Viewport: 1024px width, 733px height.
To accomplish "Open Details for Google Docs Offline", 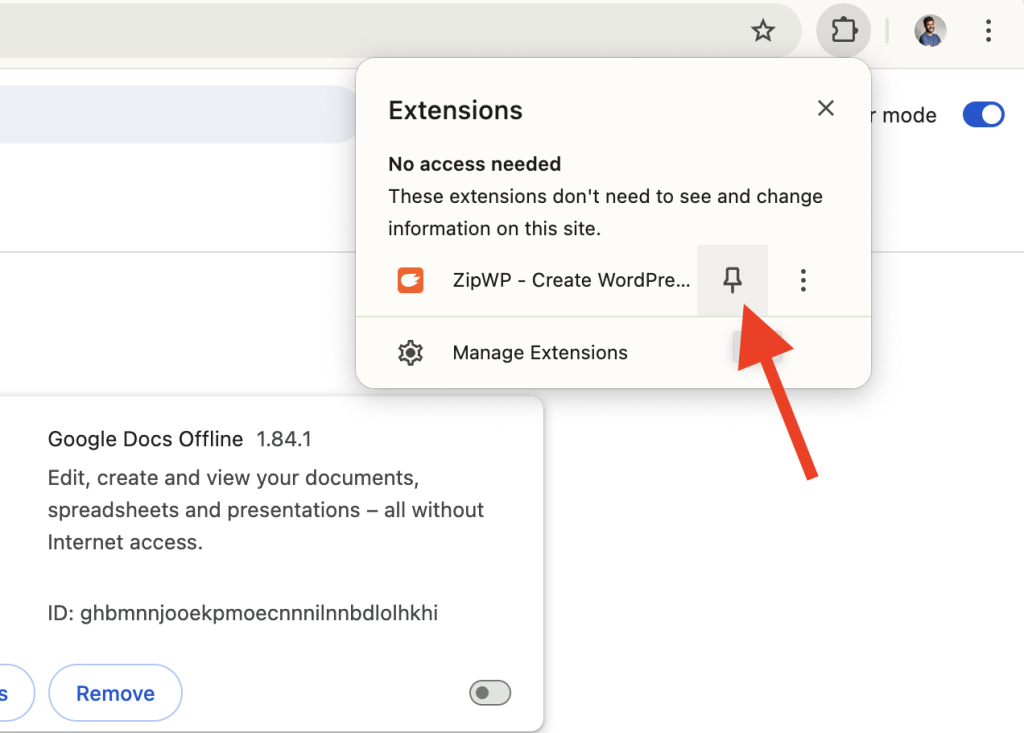I will [10, 692].
